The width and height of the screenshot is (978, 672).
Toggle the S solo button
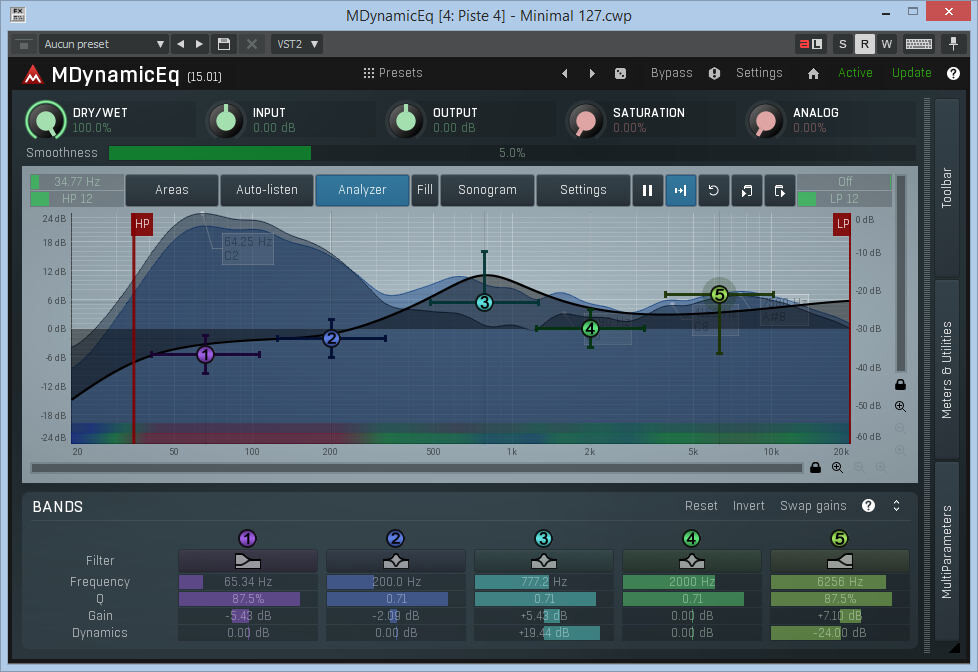843,44
